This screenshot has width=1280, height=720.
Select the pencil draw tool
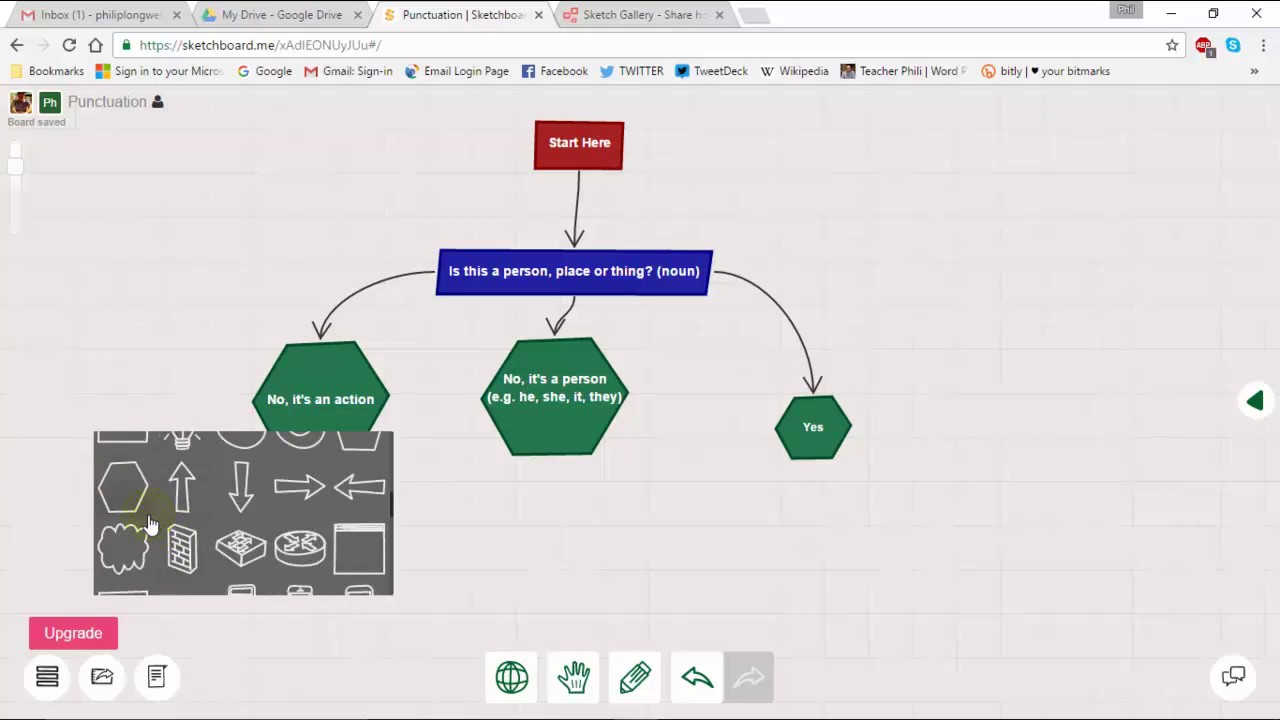(635, 678)
